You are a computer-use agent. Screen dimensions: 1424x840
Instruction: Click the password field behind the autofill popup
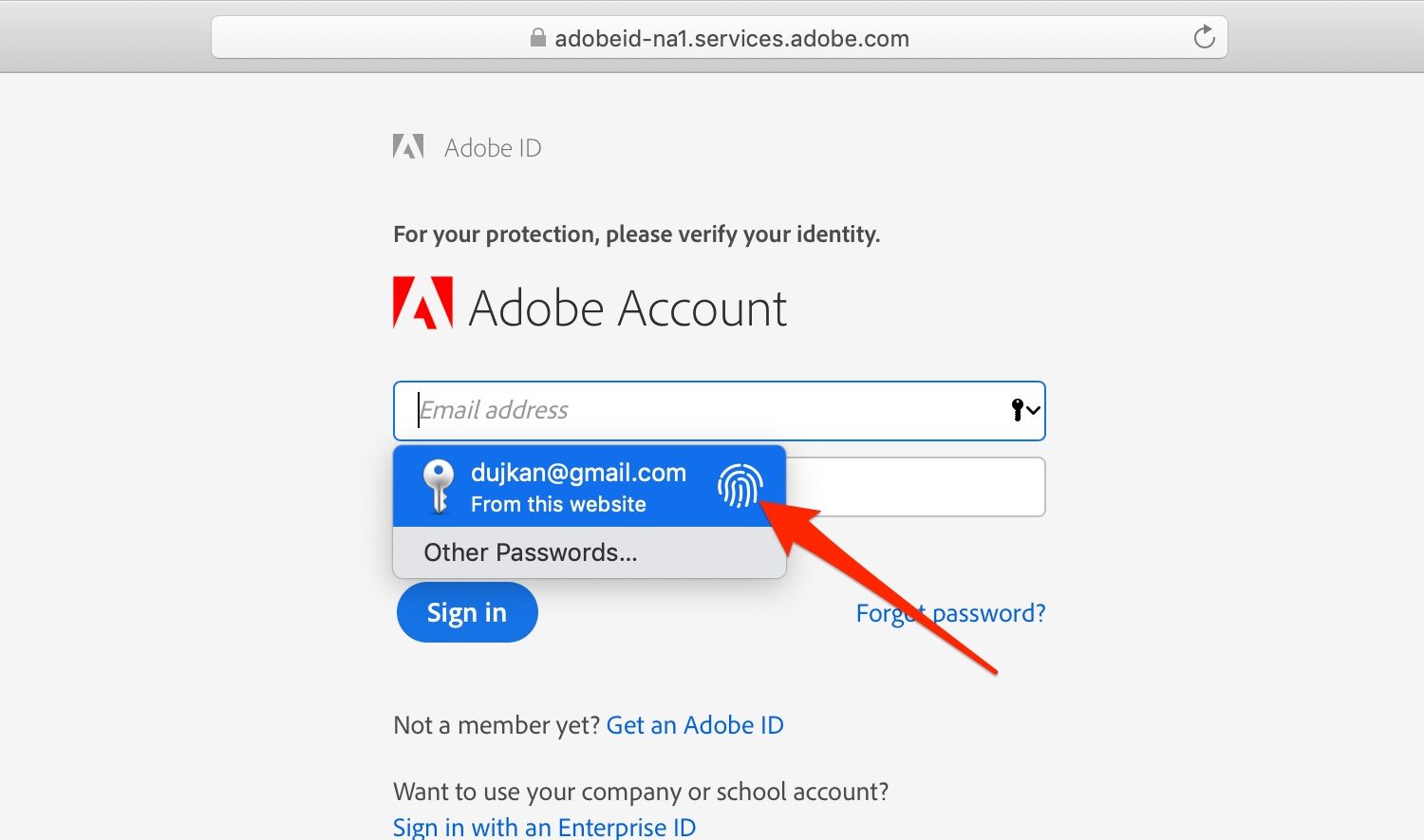[x=915, y=487]
